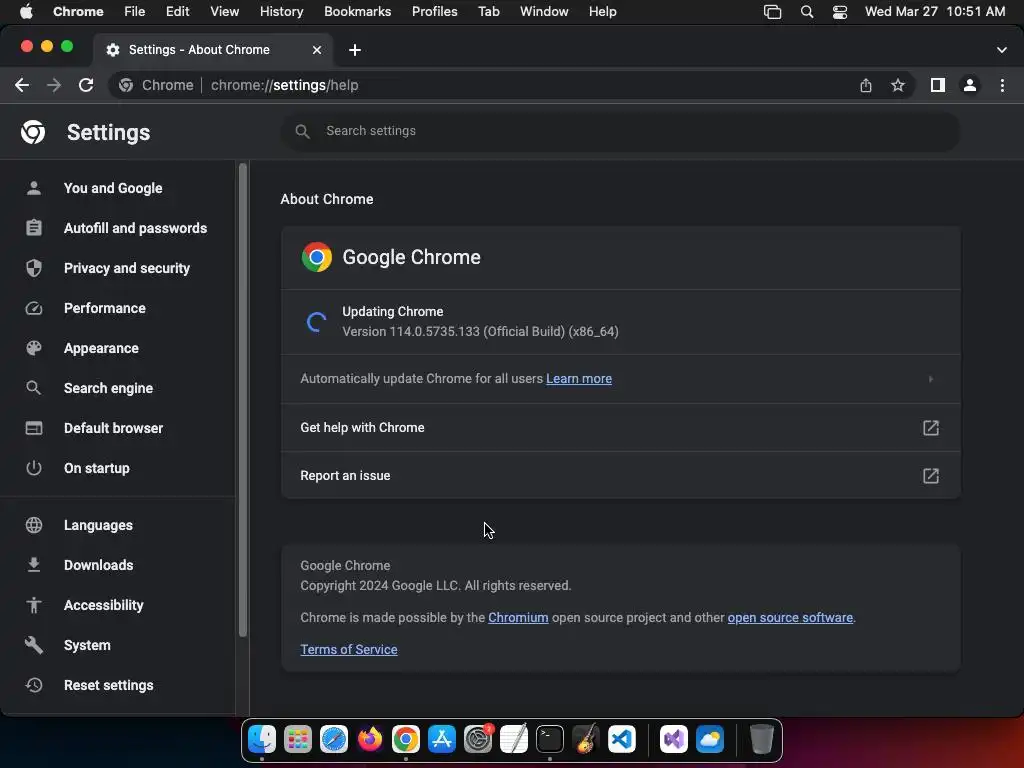Viewport: 1024px width, 768px height.
Task: Open Get help with Chrome external link icon
Action: pyautogui.click(x=931, y=428)
